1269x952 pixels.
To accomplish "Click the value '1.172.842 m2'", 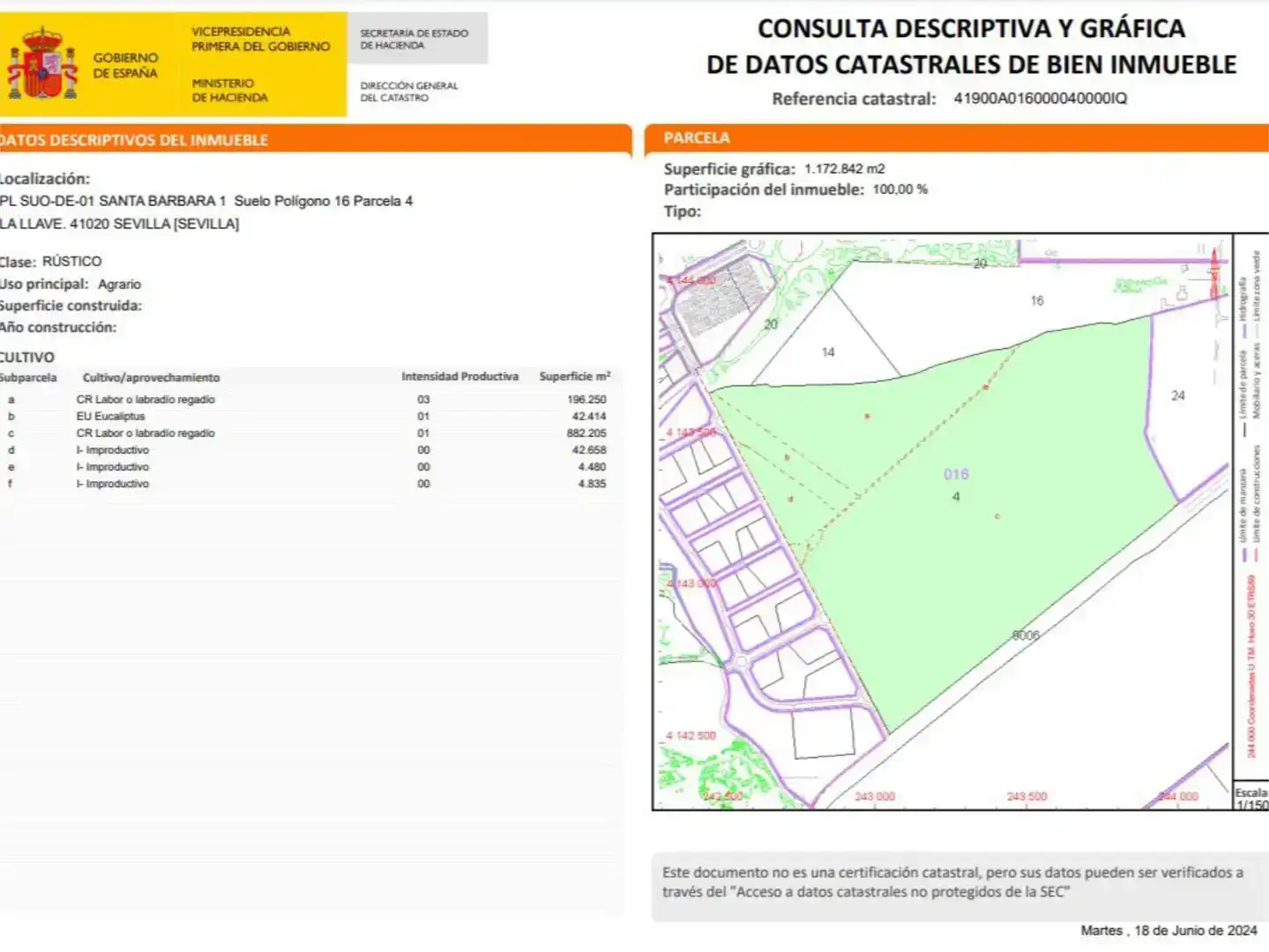I will pos(844,168).
